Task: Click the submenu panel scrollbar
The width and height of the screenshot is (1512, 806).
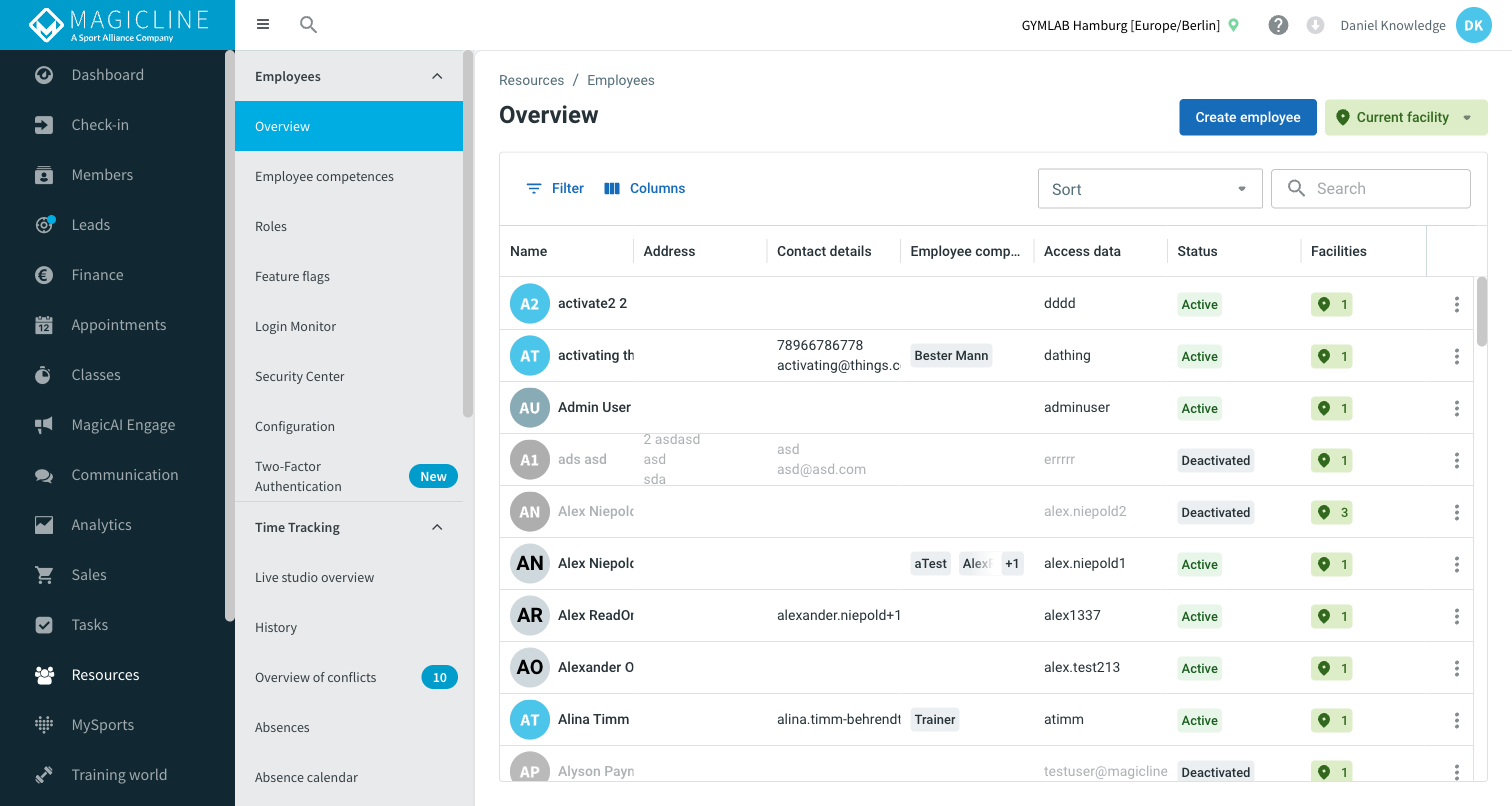Action: point(468,234)
